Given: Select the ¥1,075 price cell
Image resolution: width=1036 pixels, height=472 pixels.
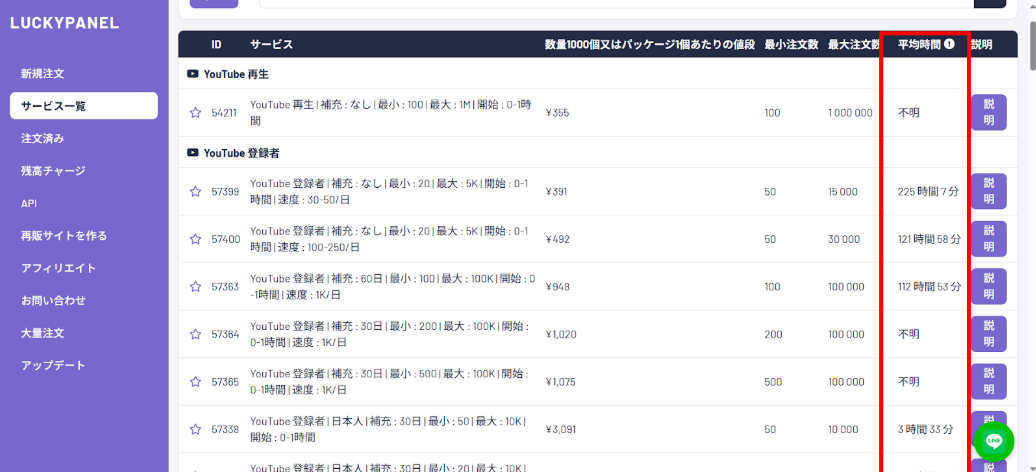Looking at the screenshot, I should pos(561,382).
